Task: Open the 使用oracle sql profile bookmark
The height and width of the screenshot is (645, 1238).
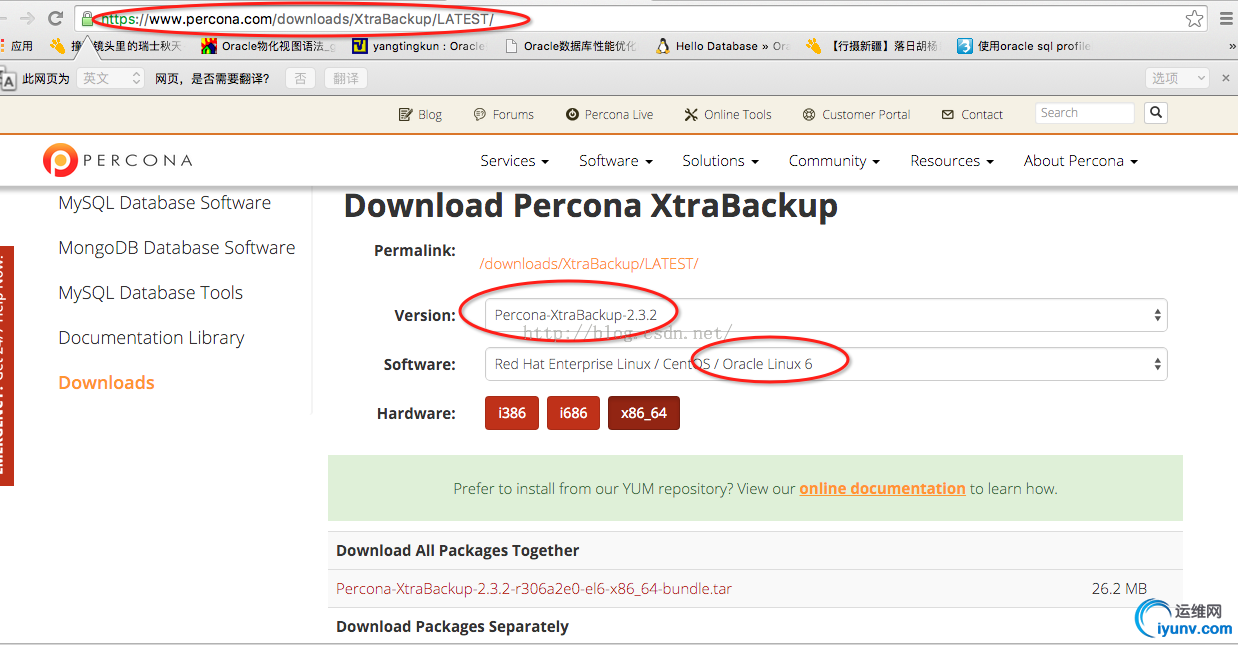Action: point(1024,46)
